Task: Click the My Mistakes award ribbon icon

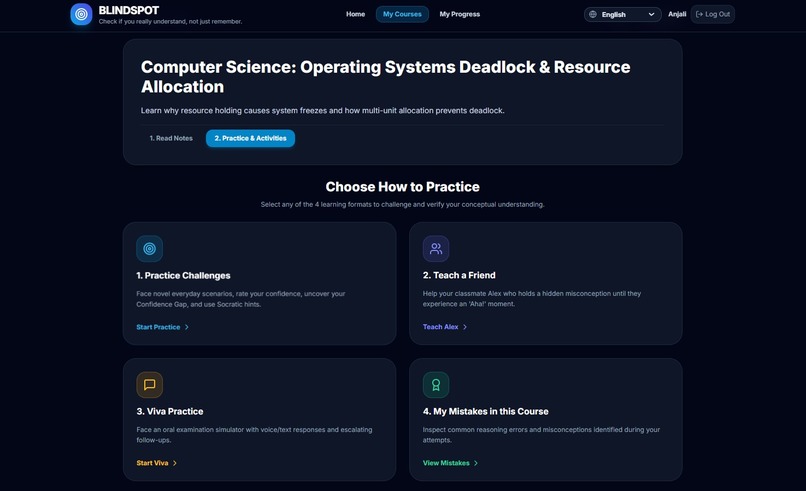Action: click(x=436, y=385)
